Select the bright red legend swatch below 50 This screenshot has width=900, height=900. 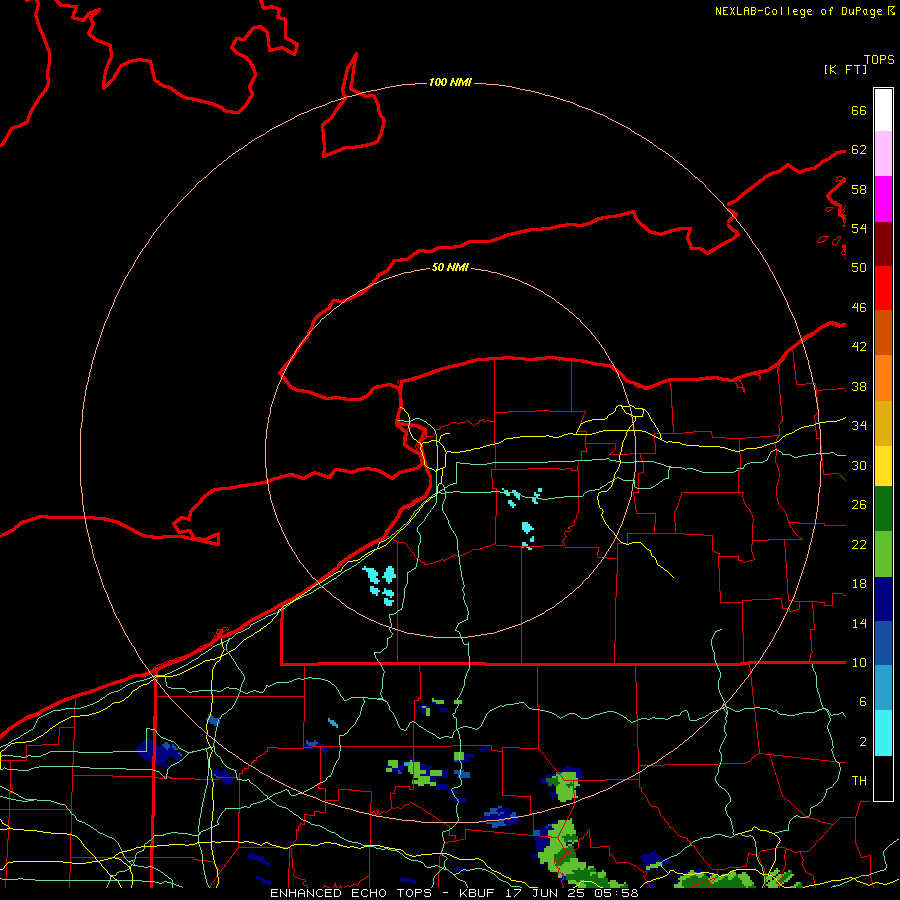click(x=883, y=288)
